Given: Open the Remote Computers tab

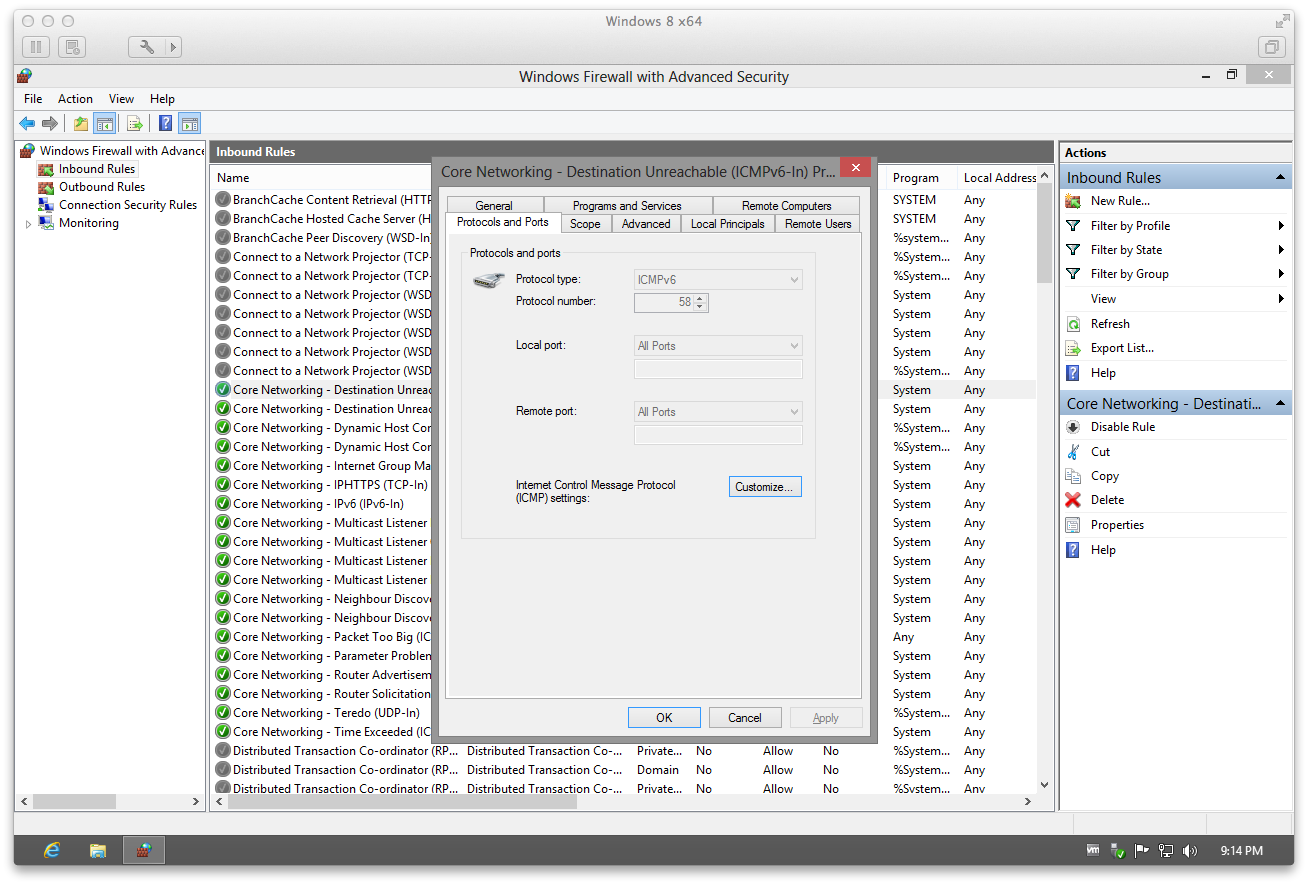Looking at the screenshot, I should pos(786,206).
